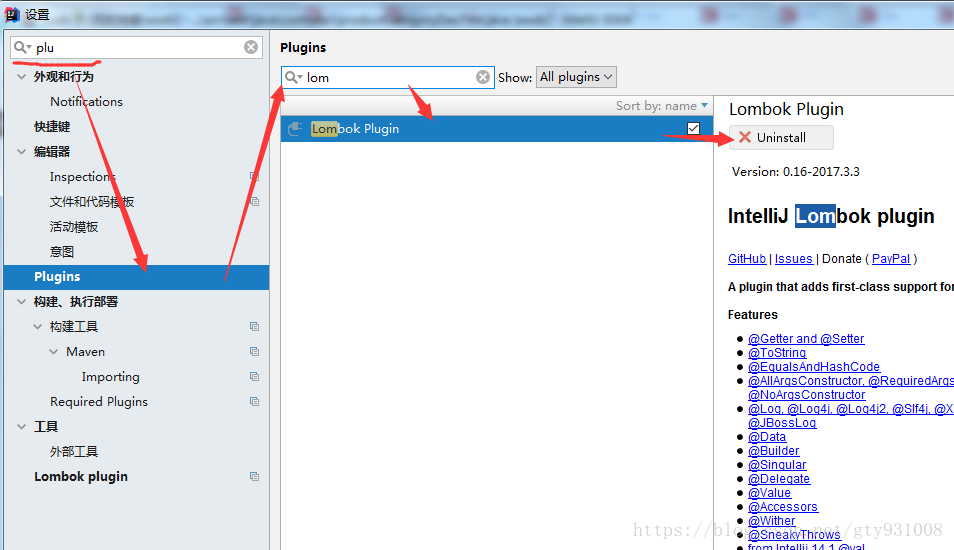Click the Uninstall button
Image resolution: width=954 pixels, height=550 pixels.
coord(781,138)
